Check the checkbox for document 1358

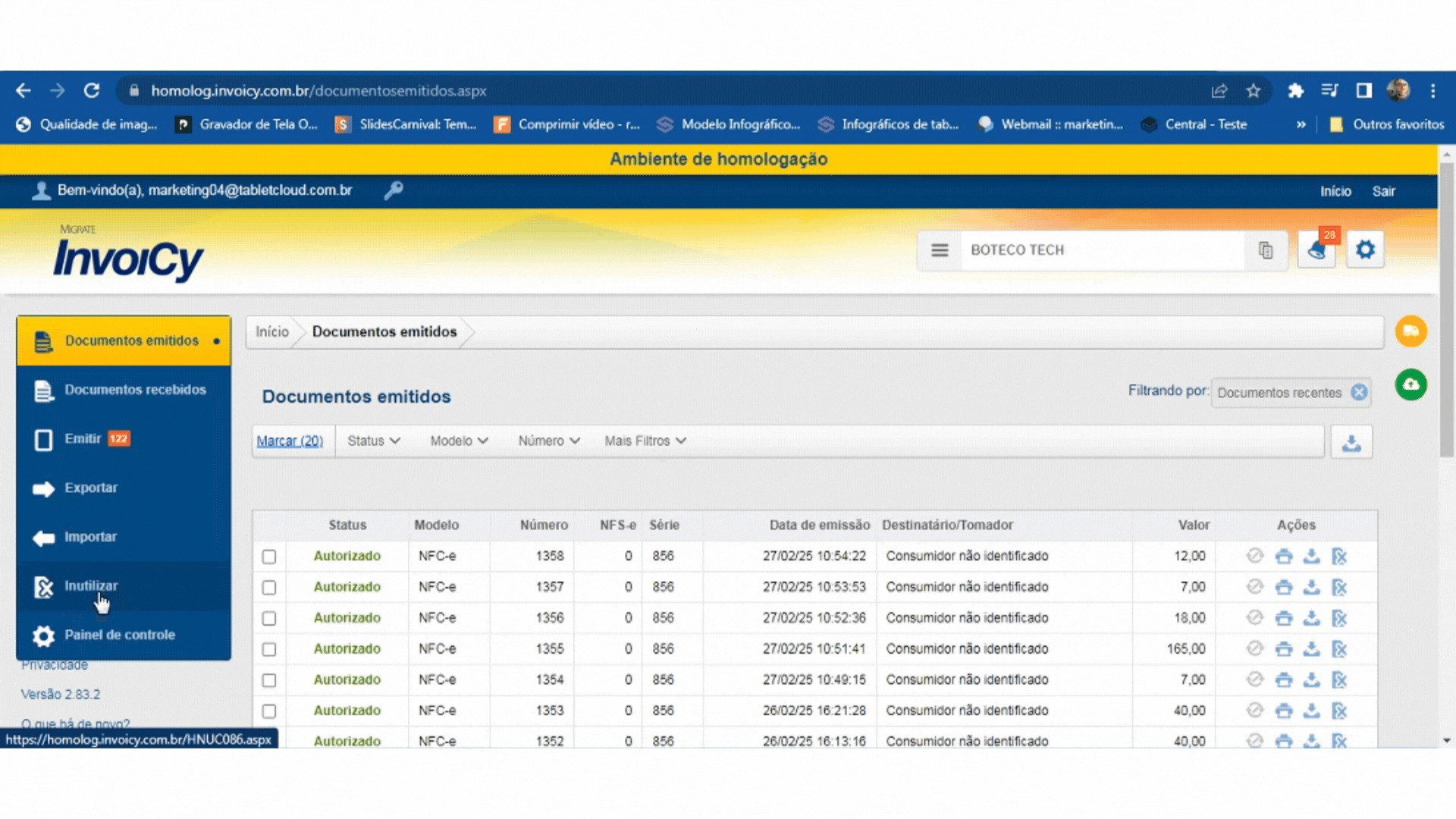pyautogui.click(x=269, y=557)
